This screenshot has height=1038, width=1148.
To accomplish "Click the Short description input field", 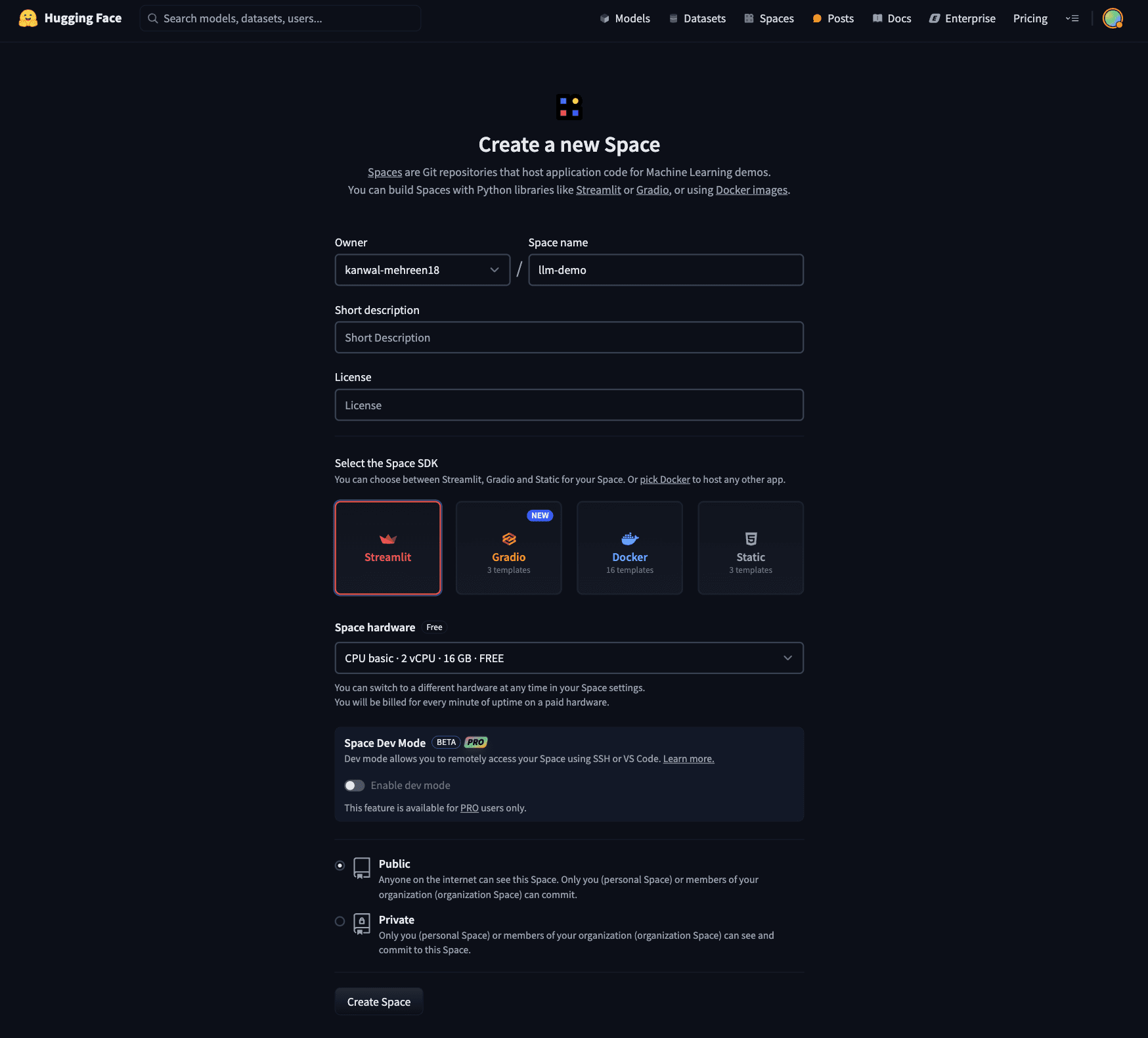I will click(569, 338).
